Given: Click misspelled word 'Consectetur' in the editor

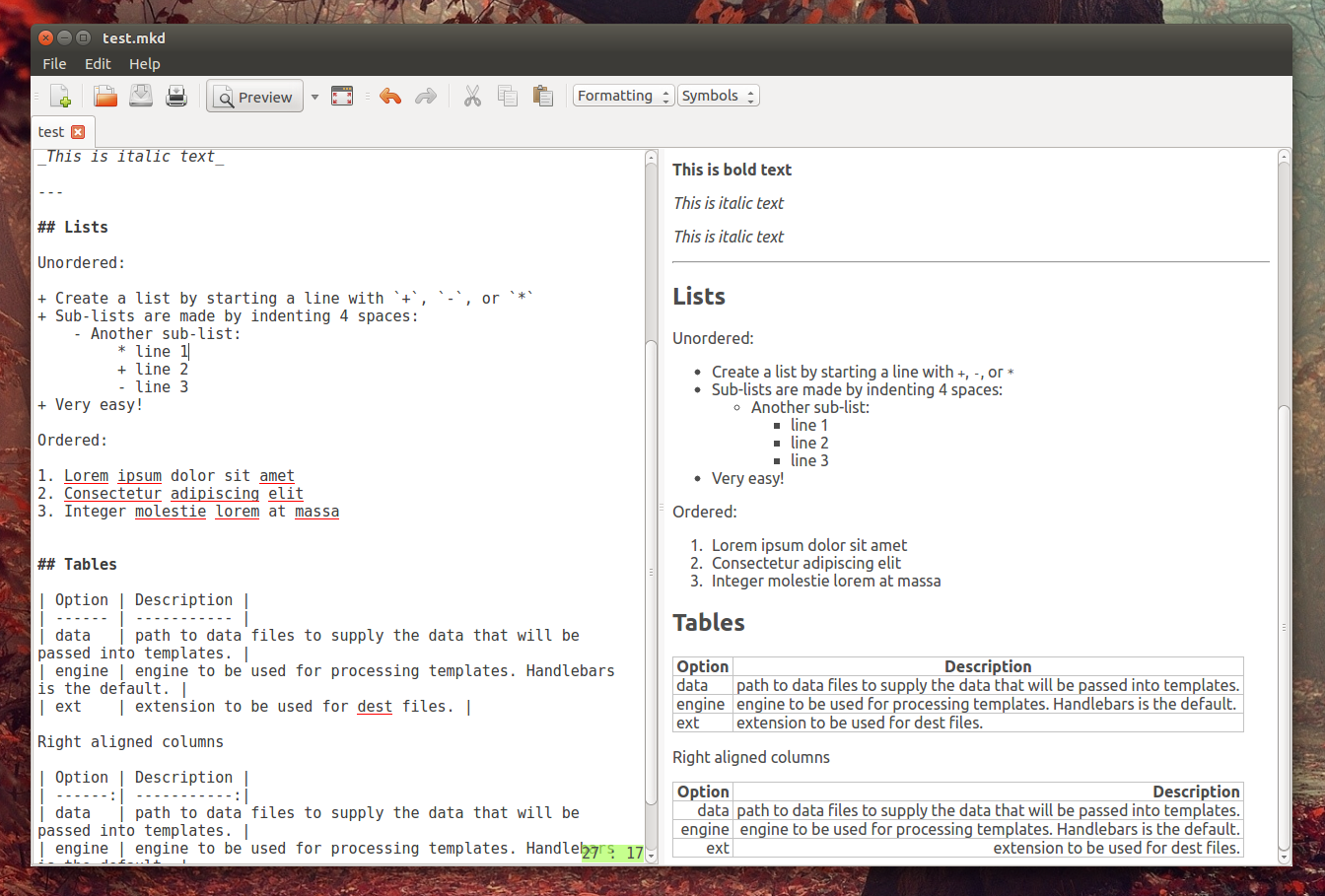Looking at the screenshot, I should coord(112,493).
